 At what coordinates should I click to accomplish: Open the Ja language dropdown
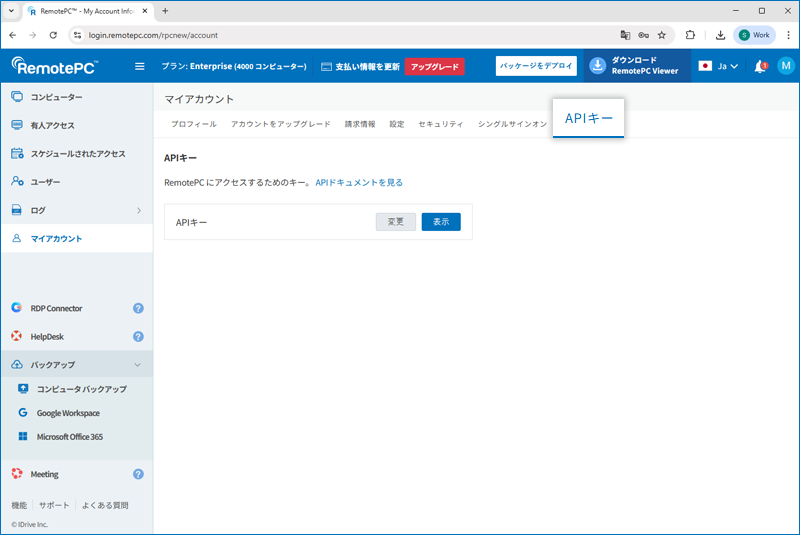718,66
